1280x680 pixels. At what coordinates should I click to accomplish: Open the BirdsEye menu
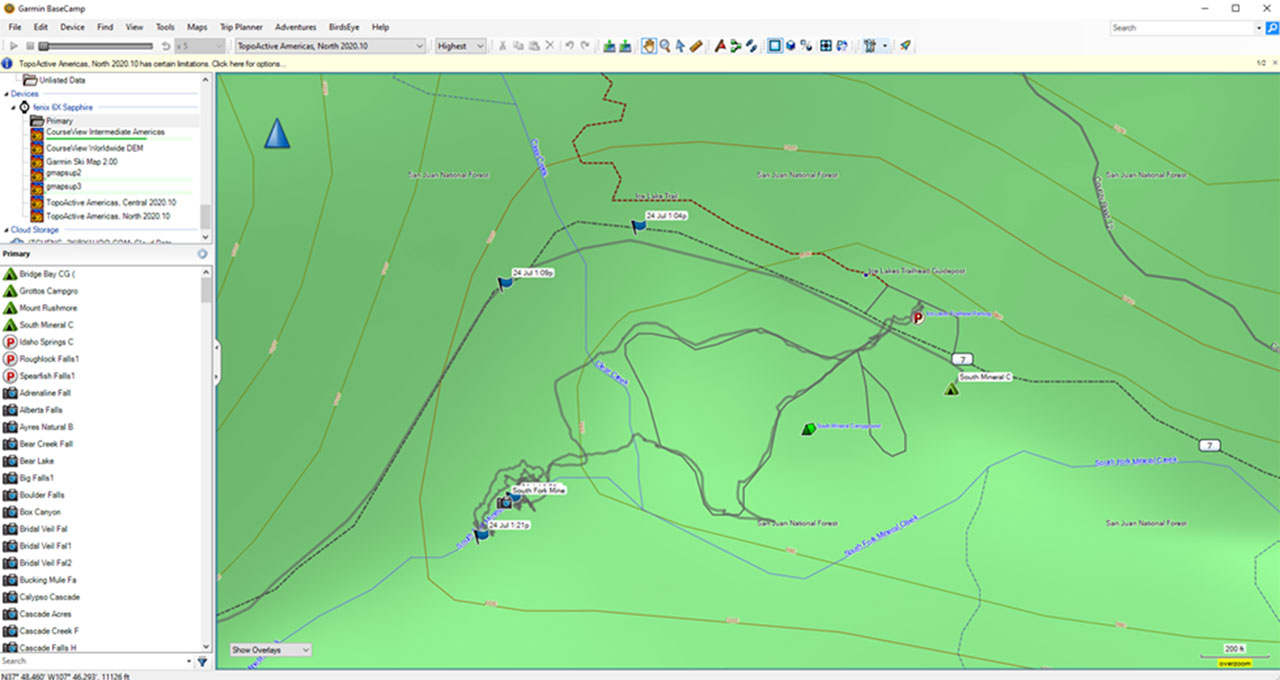345,27
